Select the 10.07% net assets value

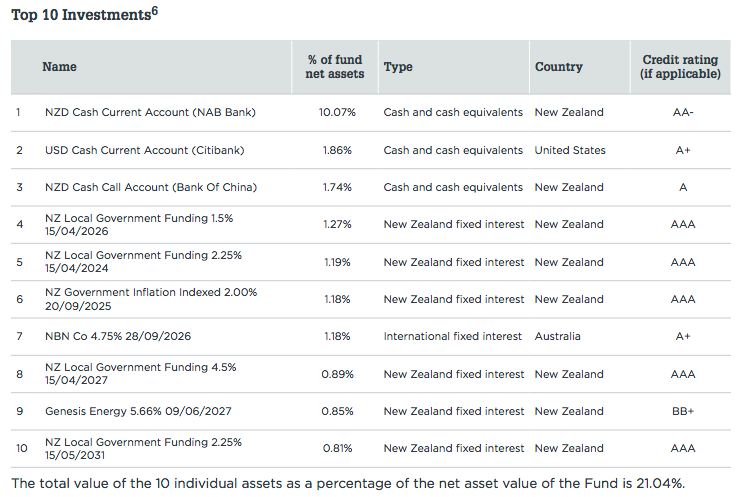[336, 112]
